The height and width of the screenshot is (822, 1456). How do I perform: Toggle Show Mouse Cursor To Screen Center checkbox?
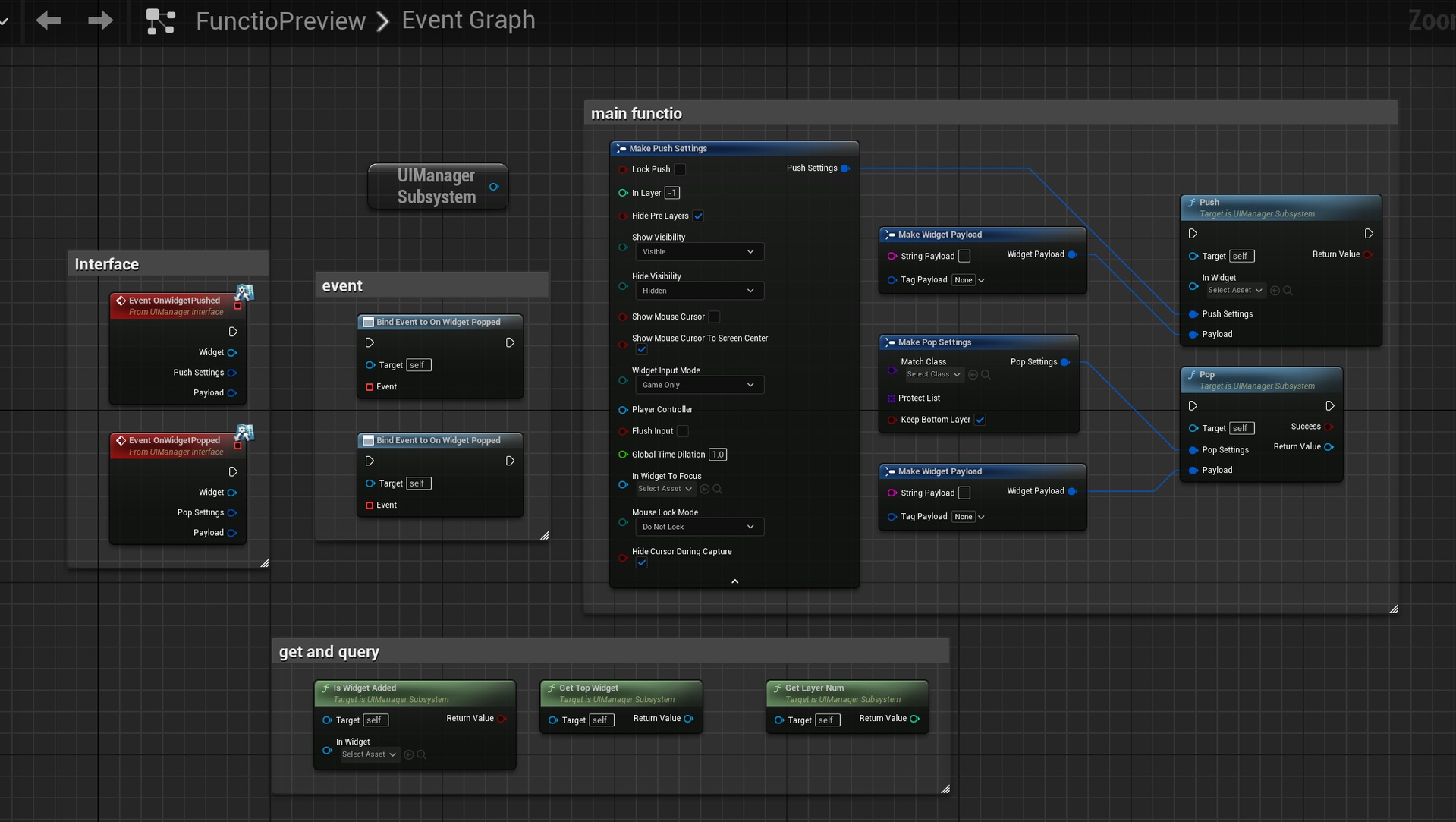coord(642,350)
